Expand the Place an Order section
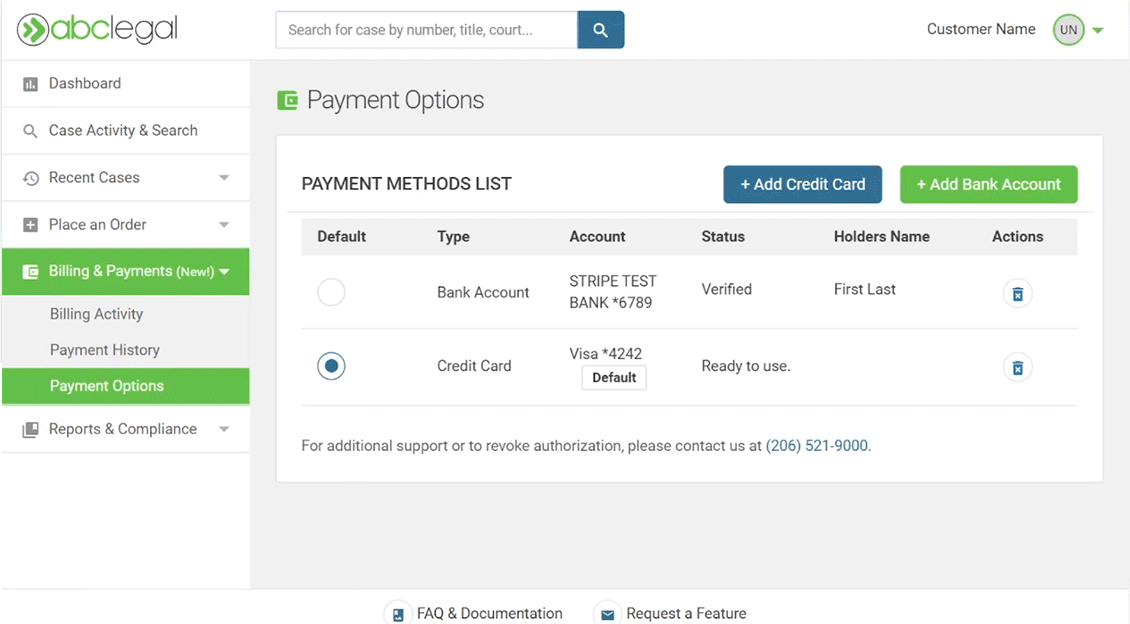Image resolution: width=1130 pixels, height=624 pixels. [x=224, y=225]
